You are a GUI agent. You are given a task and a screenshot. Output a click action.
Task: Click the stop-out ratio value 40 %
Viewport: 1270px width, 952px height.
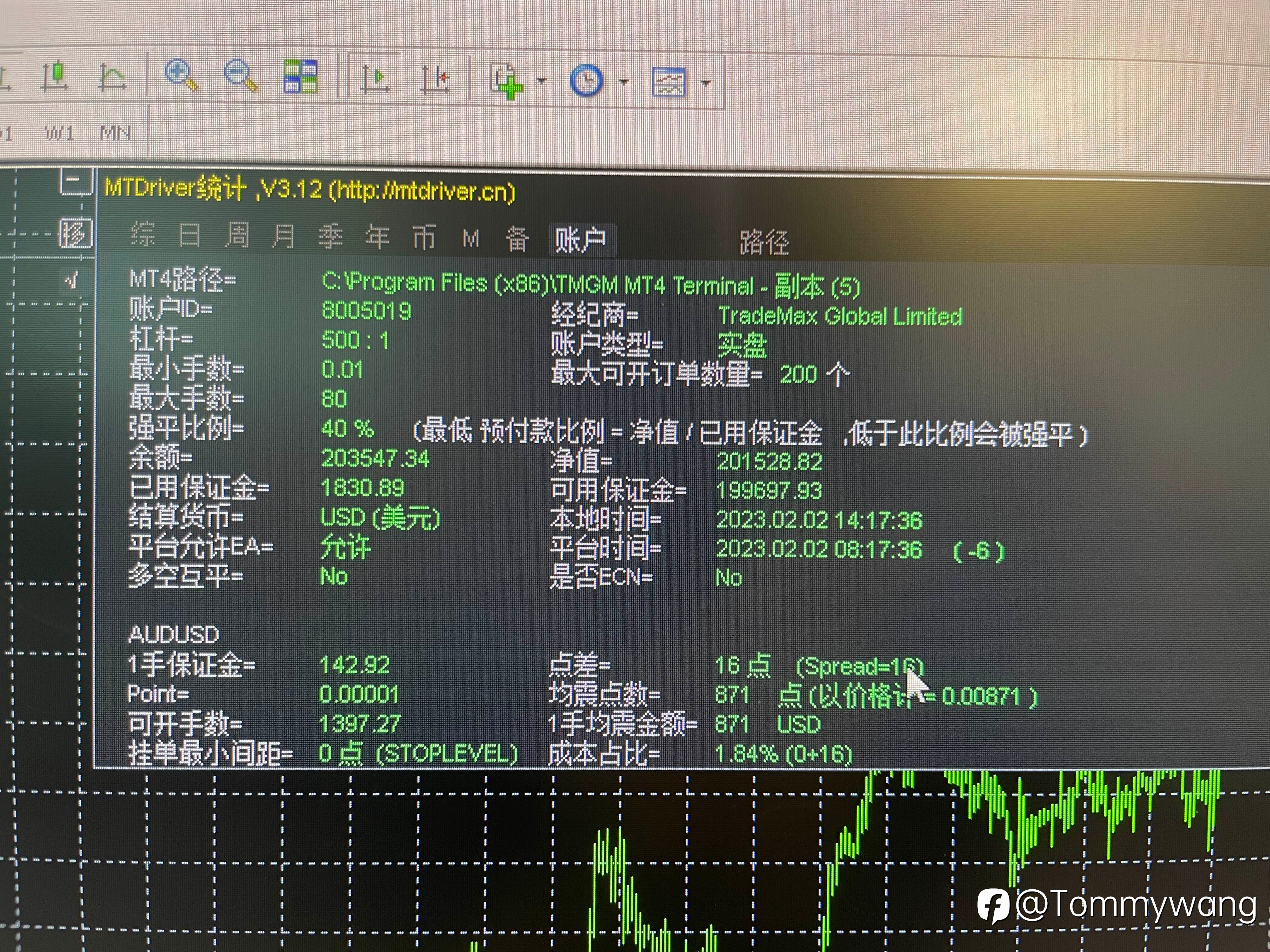tap(348, 428)
